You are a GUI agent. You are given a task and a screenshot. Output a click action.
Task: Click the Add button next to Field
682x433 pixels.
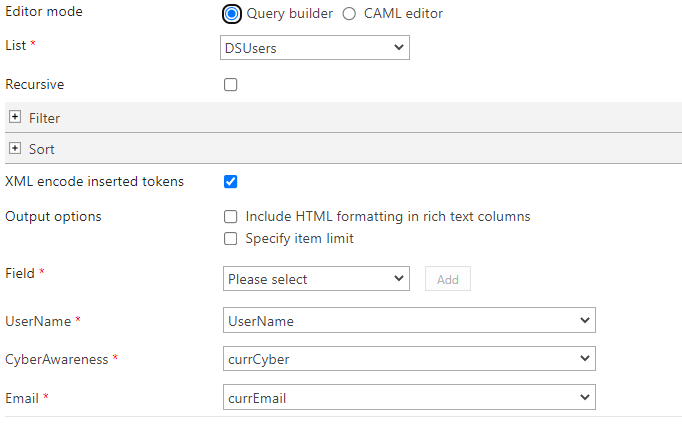[x=448, y=279]
